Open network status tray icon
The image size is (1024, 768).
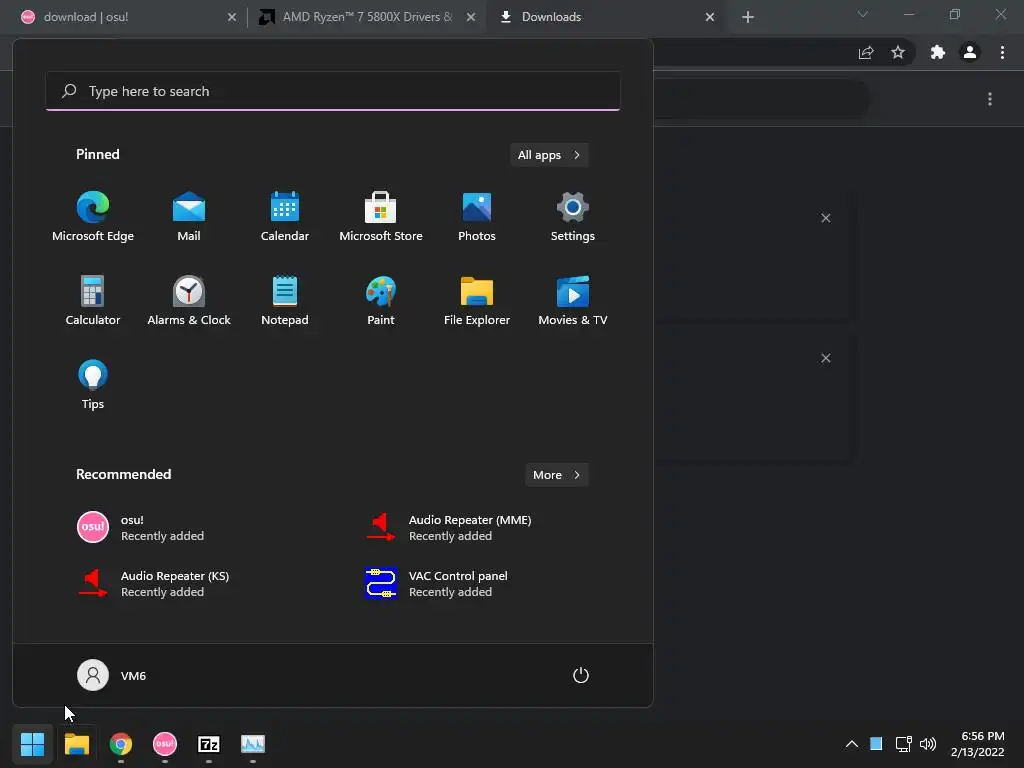[x=903, y=744]
